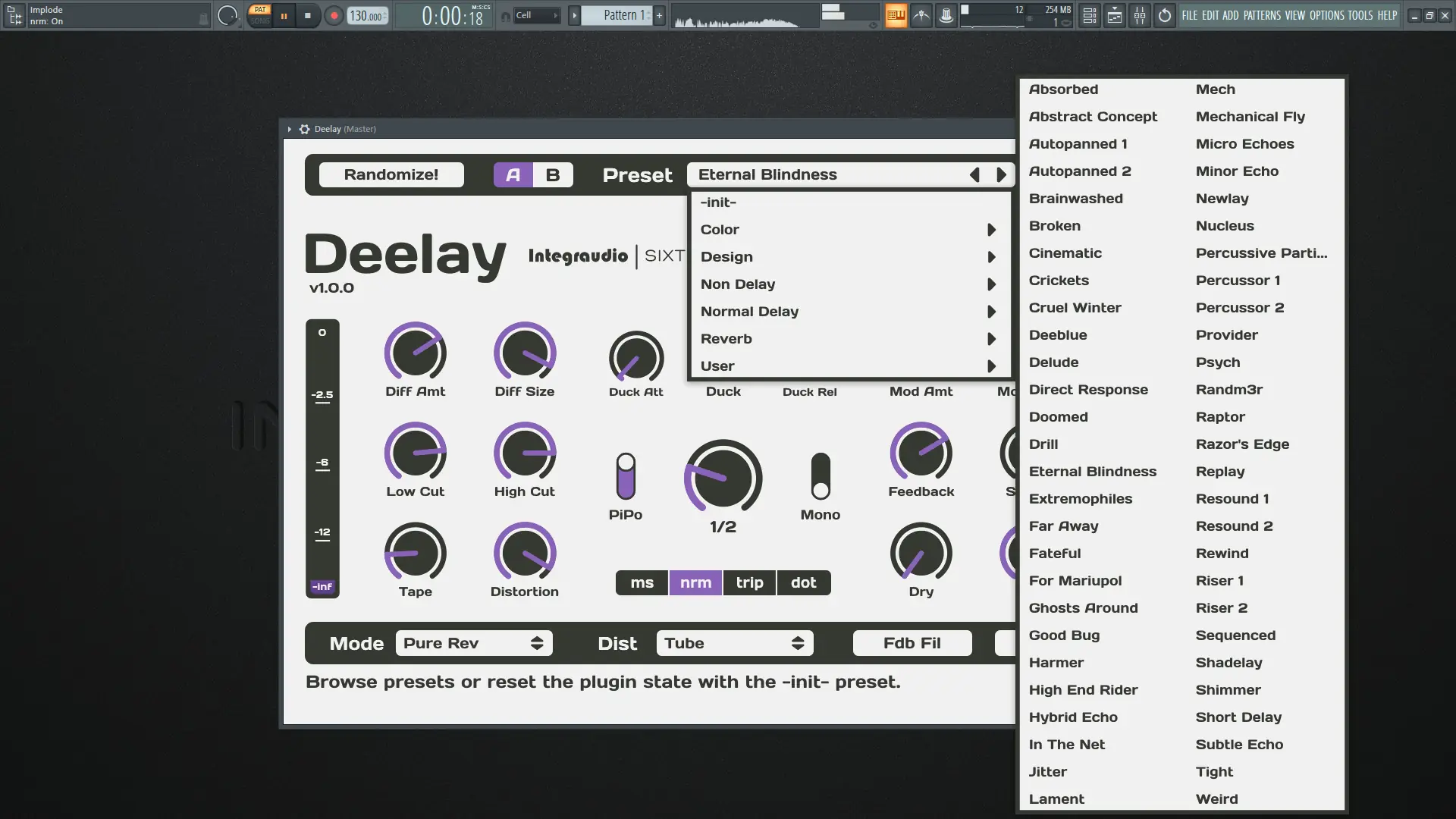Open the mixer window icon

coord(1140,15)
